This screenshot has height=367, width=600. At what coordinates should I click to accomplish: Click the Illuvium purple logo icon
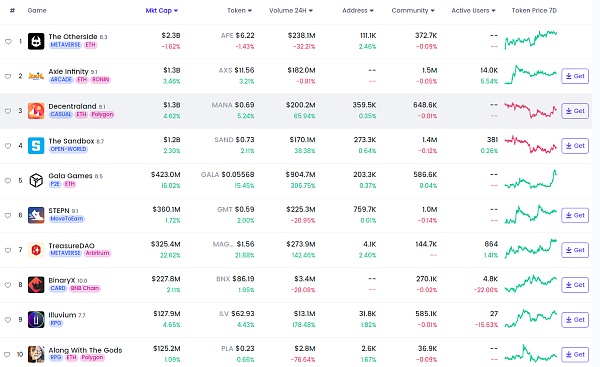click(36, 320)
